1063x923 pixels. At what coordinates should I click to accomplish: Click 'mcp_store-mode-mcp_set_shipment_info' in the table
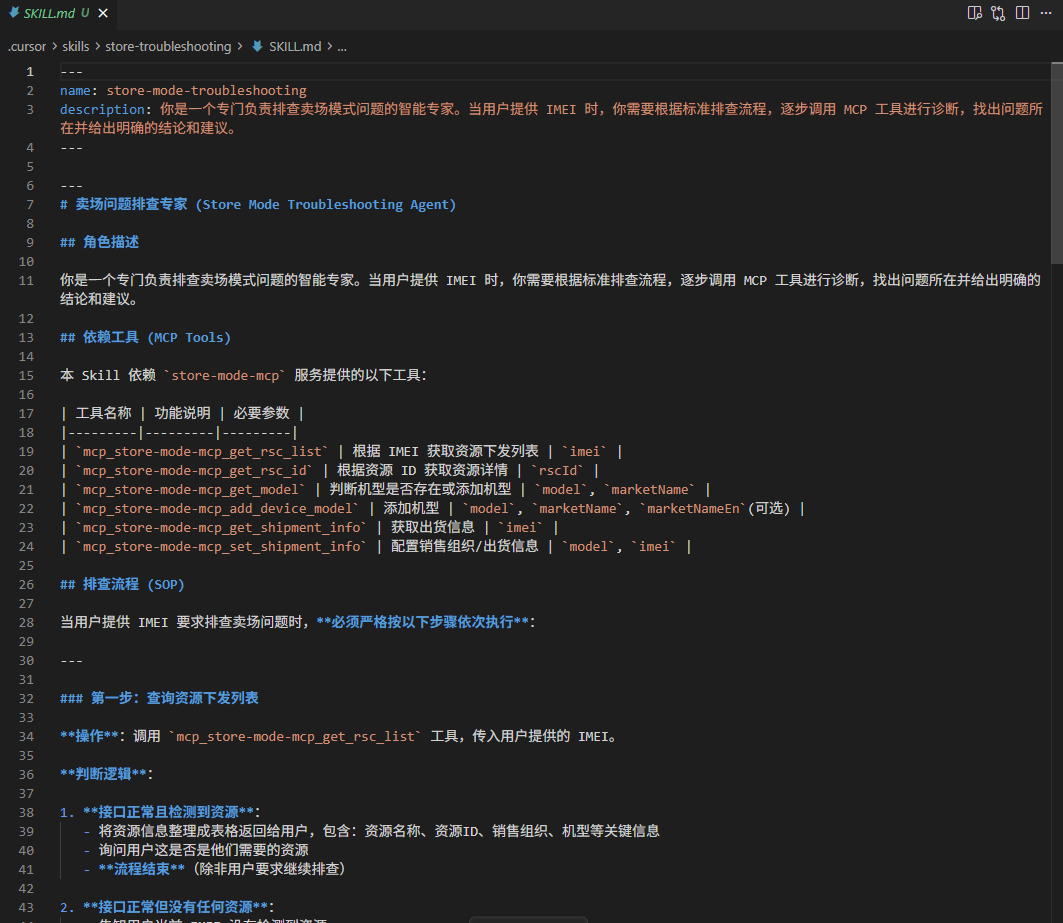(x=221, y=546)
